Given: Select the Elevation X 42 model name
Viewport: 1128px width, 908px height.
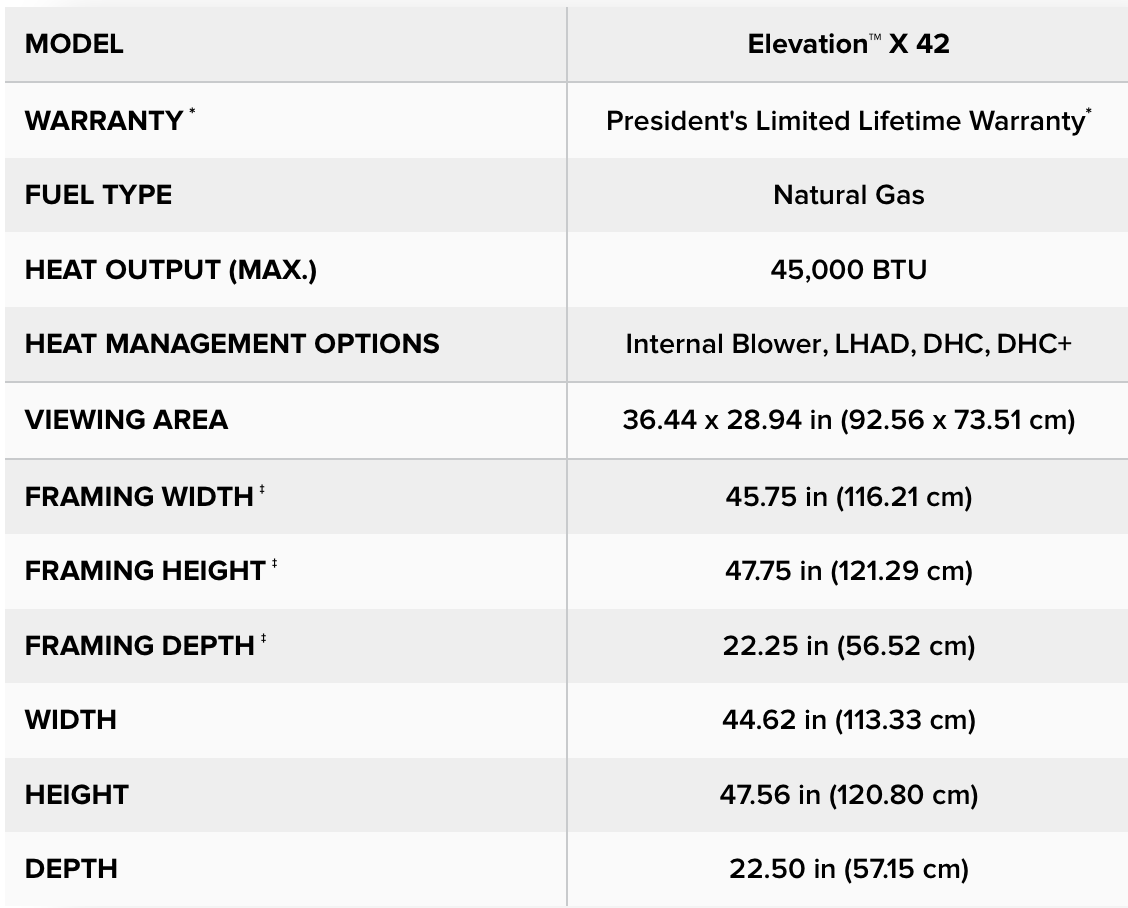Looking at the screenshot, I should 848,45.
